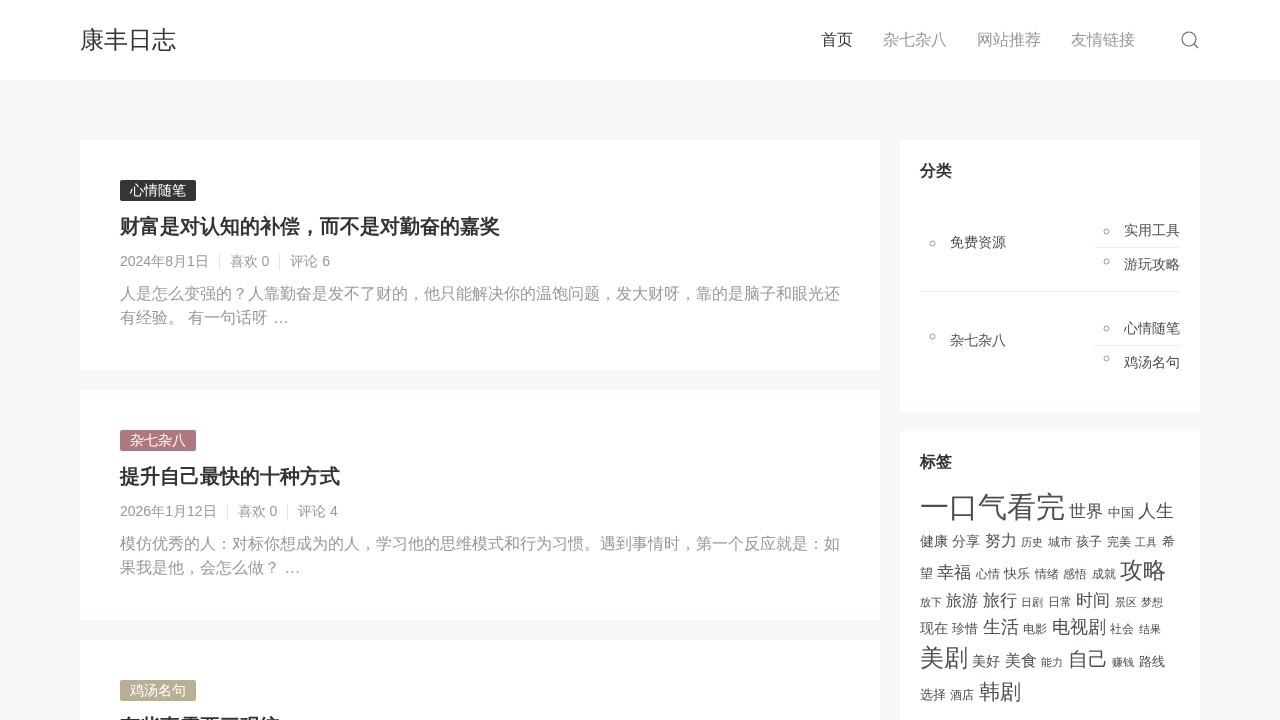Select the 免费资源 category in sidebar

pos(977,243)
